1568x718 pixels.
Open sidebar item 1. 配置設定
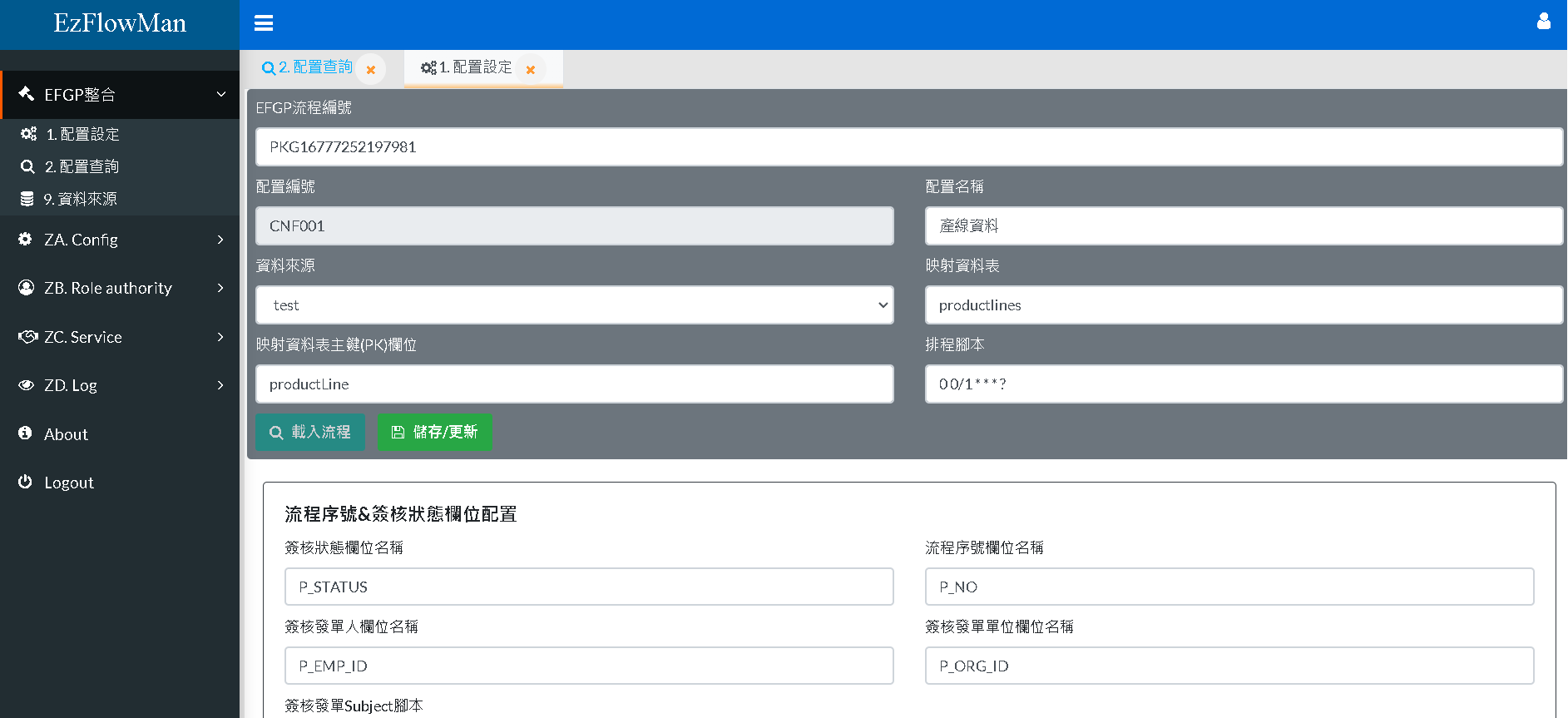120,134
